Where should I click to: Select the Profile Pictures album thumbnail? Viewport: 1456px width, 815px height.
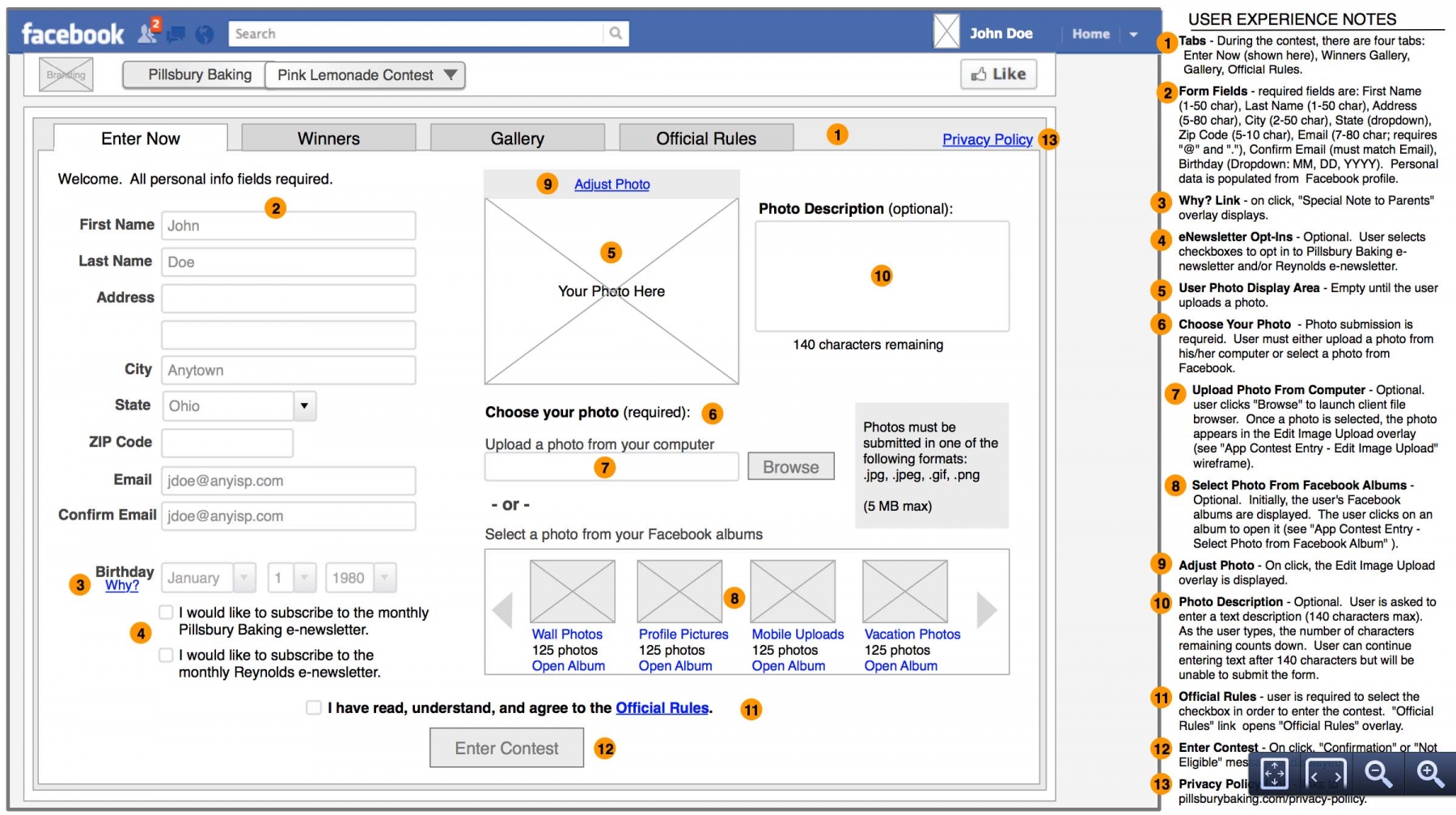coord(679,592)
